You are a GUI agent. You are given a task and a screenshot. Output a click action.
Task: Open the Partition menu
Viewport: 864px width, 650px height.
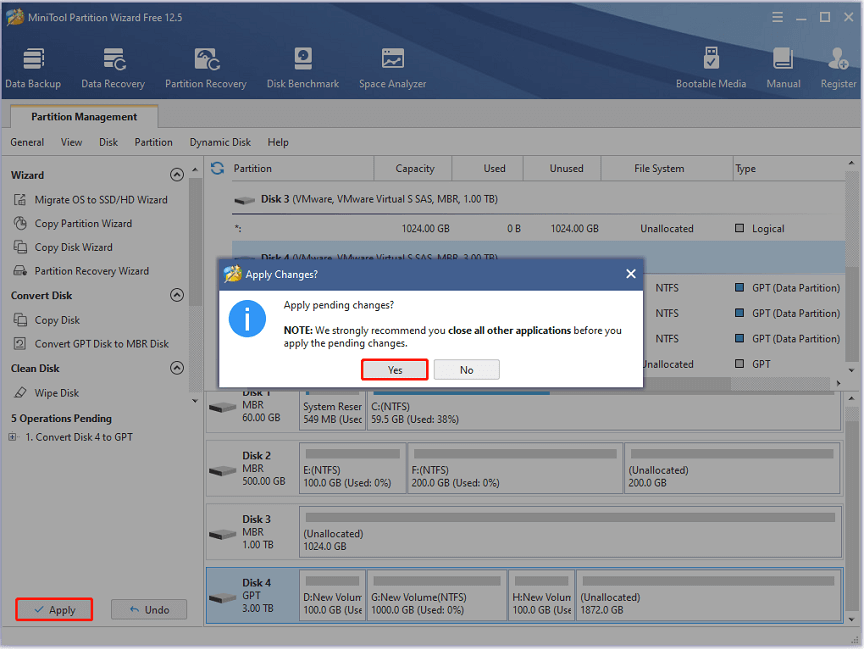[x=153, y=143]
